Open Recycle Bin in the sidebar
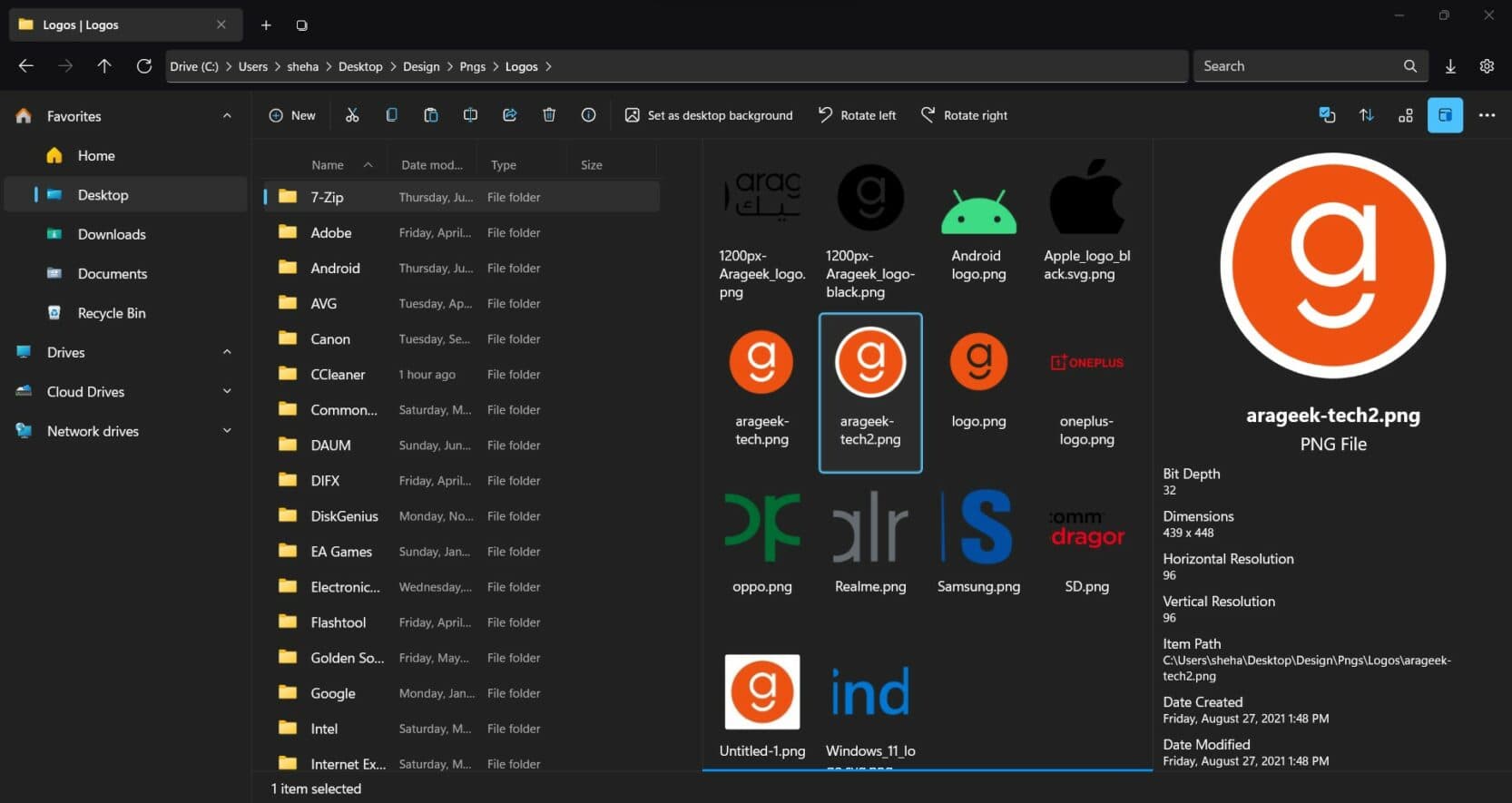This screenshot has height=803, width=1512. click(x=125, y=313)
